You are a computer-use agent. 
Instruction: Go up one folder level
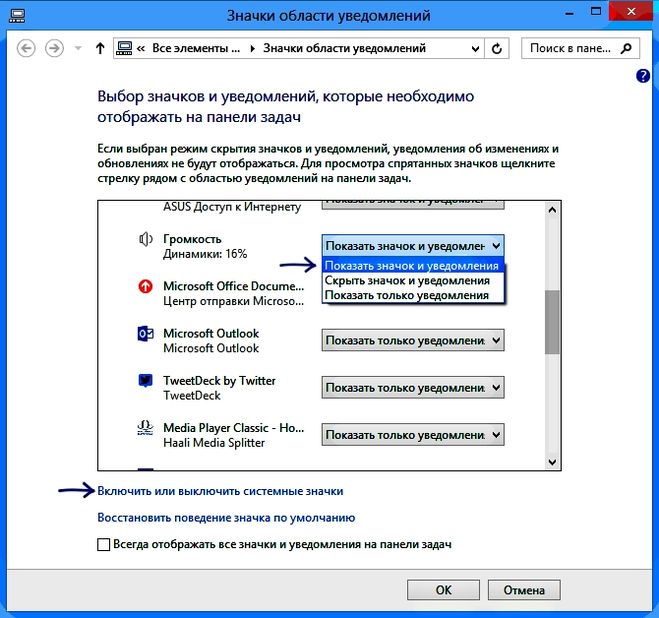(x=99, y=48)
